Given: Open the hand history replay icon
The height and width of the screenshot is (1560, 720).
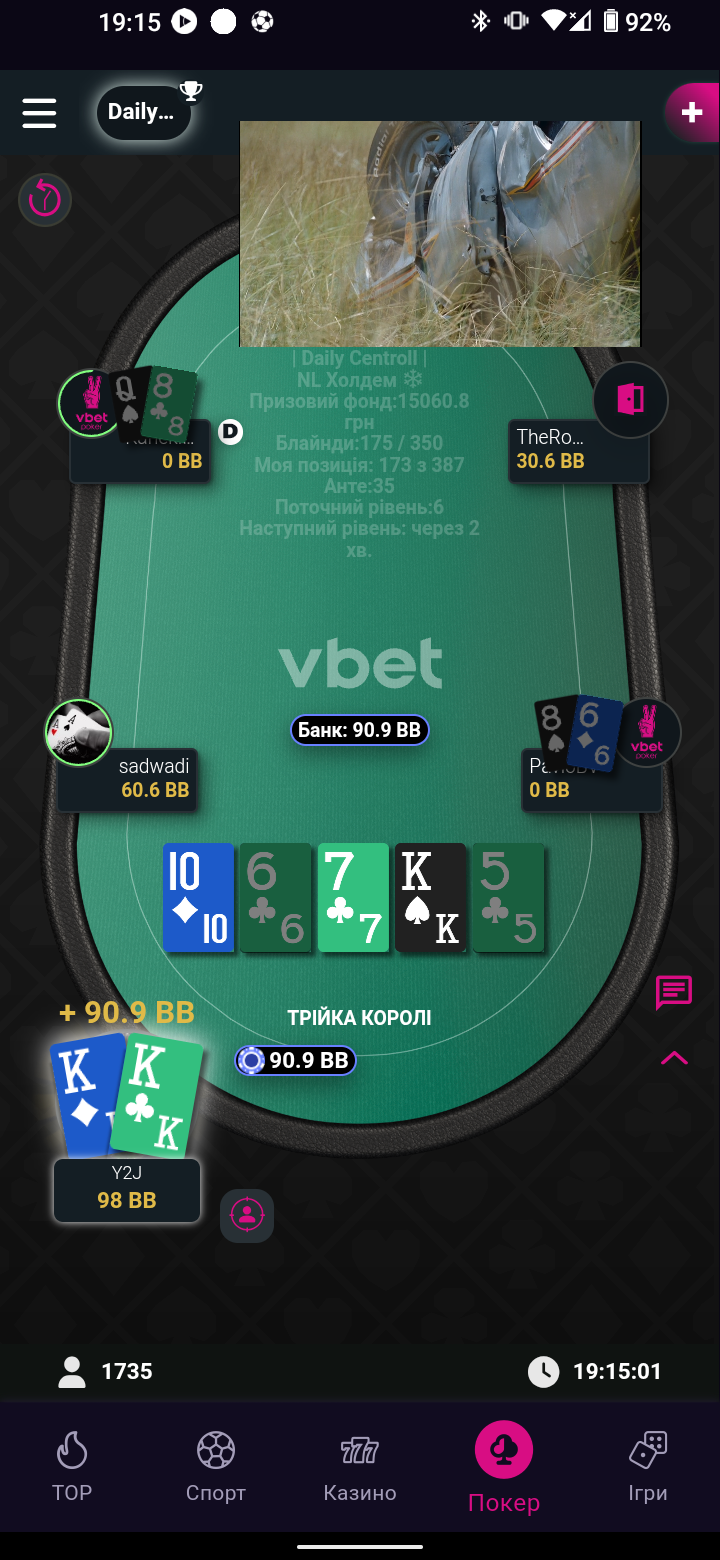Looking at the screenshot, I should [45, 200].
